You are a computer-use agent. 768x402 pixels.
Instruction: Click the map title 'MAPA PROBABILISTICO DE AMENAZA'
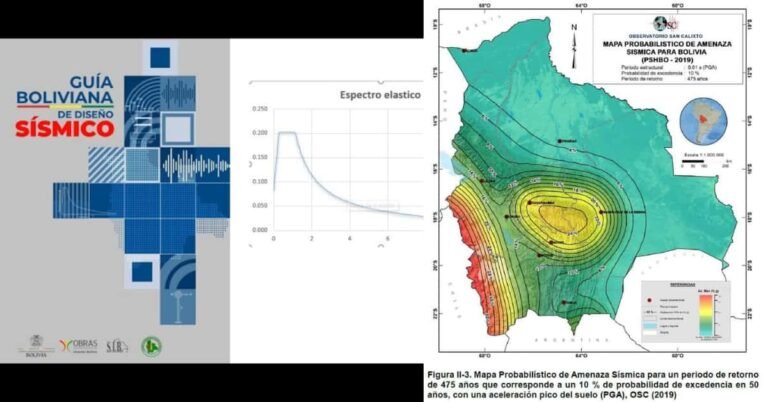(669, 44)
